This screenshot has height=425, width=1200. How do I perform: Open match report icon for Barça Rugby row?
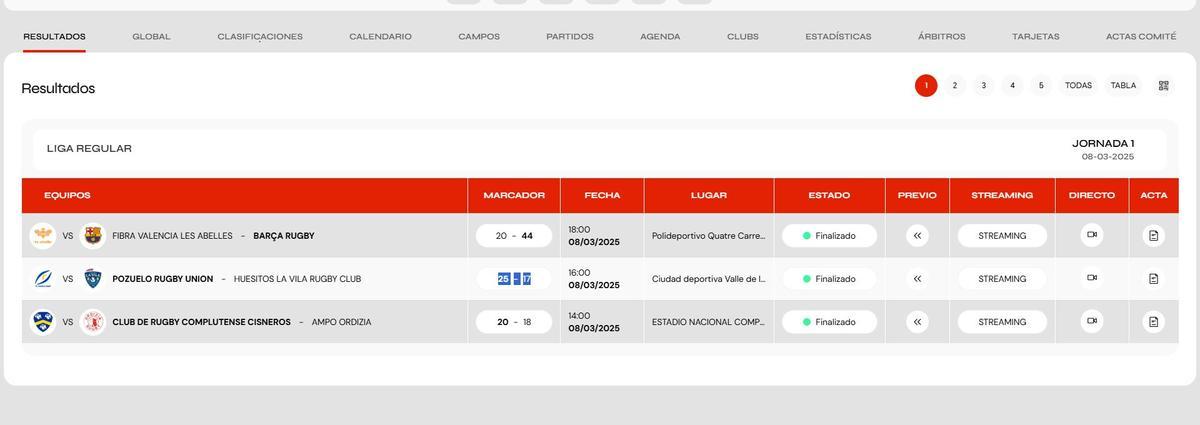click(1153, 236)
